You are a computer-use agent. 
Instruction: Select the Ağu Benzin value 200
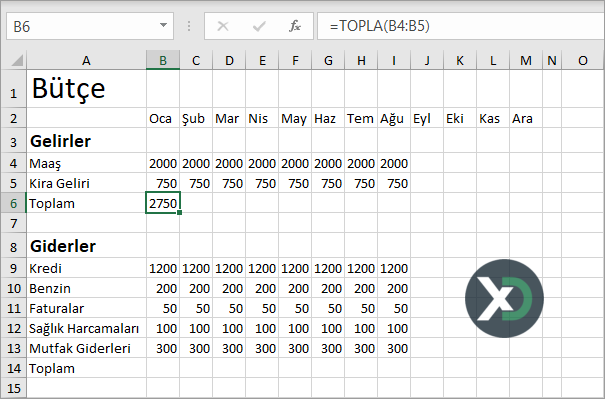point(394,288)
